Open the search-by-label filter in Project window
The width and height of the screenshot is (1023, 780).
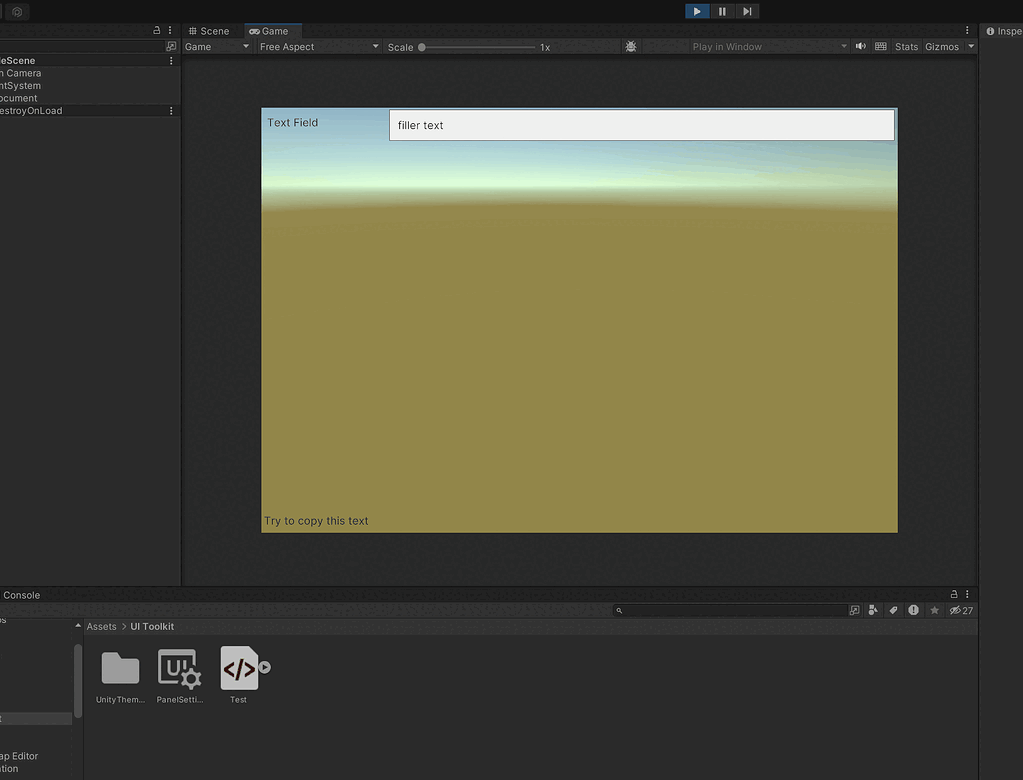click(x=893, y=610)
